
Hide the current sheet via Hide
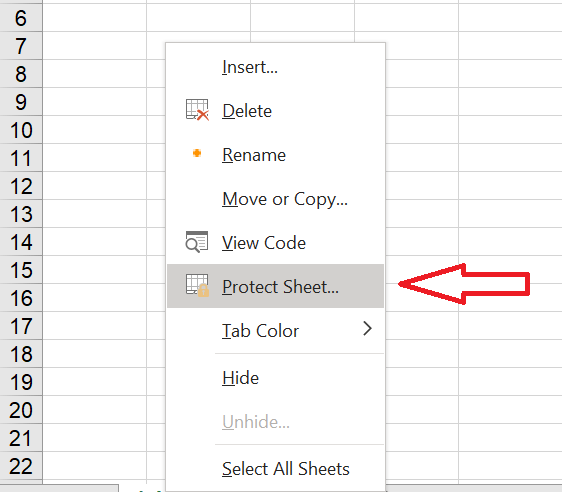click(x=275, y=378)
